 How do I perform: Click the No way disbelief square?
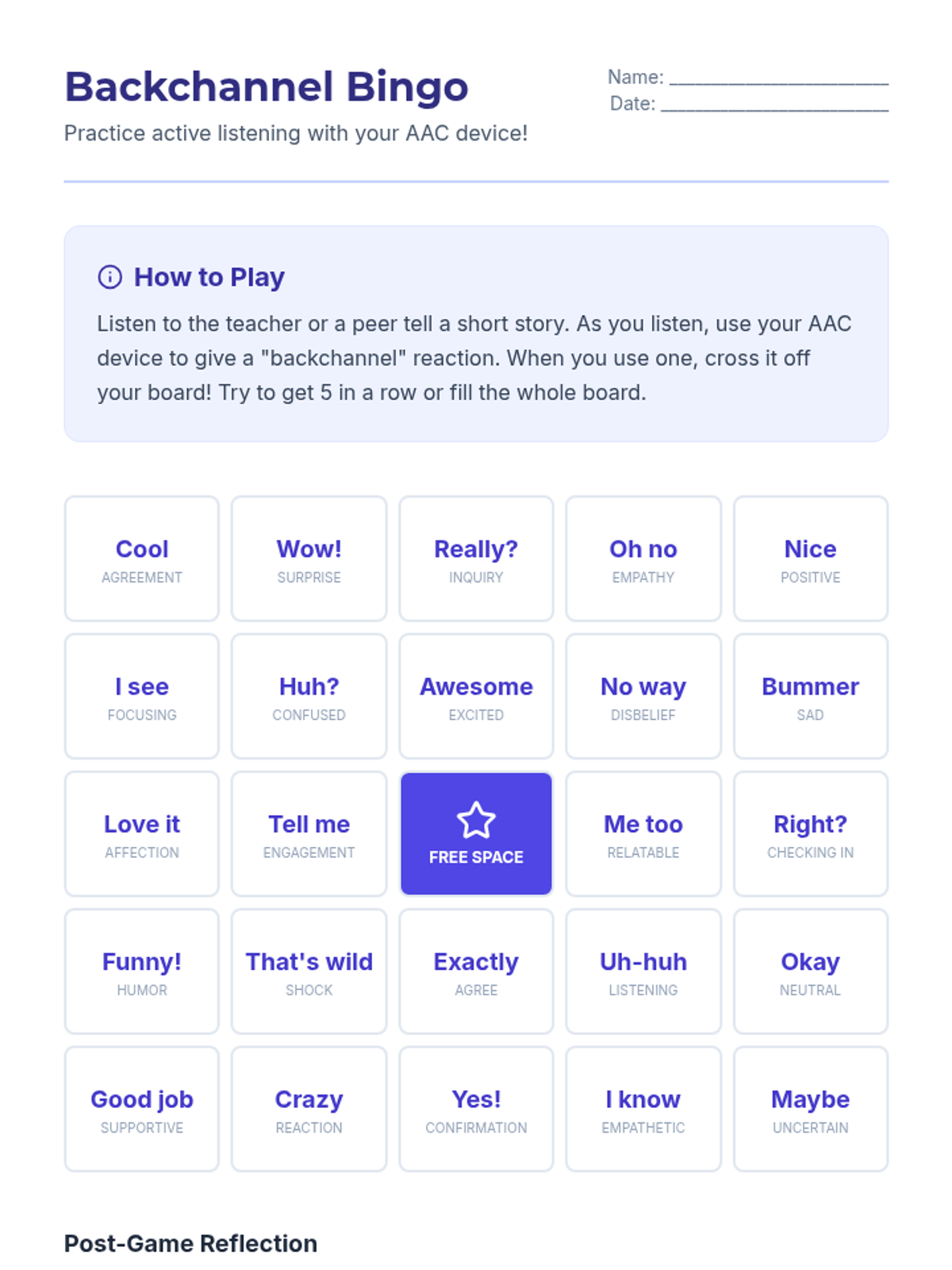643,696
